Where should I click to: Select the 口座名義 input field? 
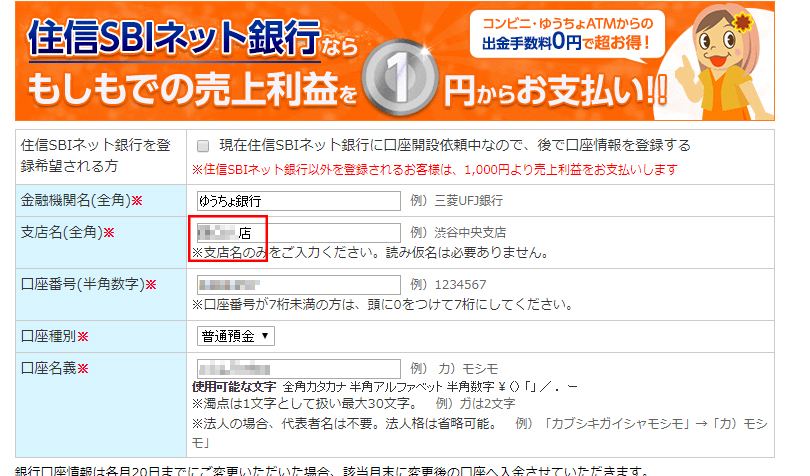[x=299, y=368]
